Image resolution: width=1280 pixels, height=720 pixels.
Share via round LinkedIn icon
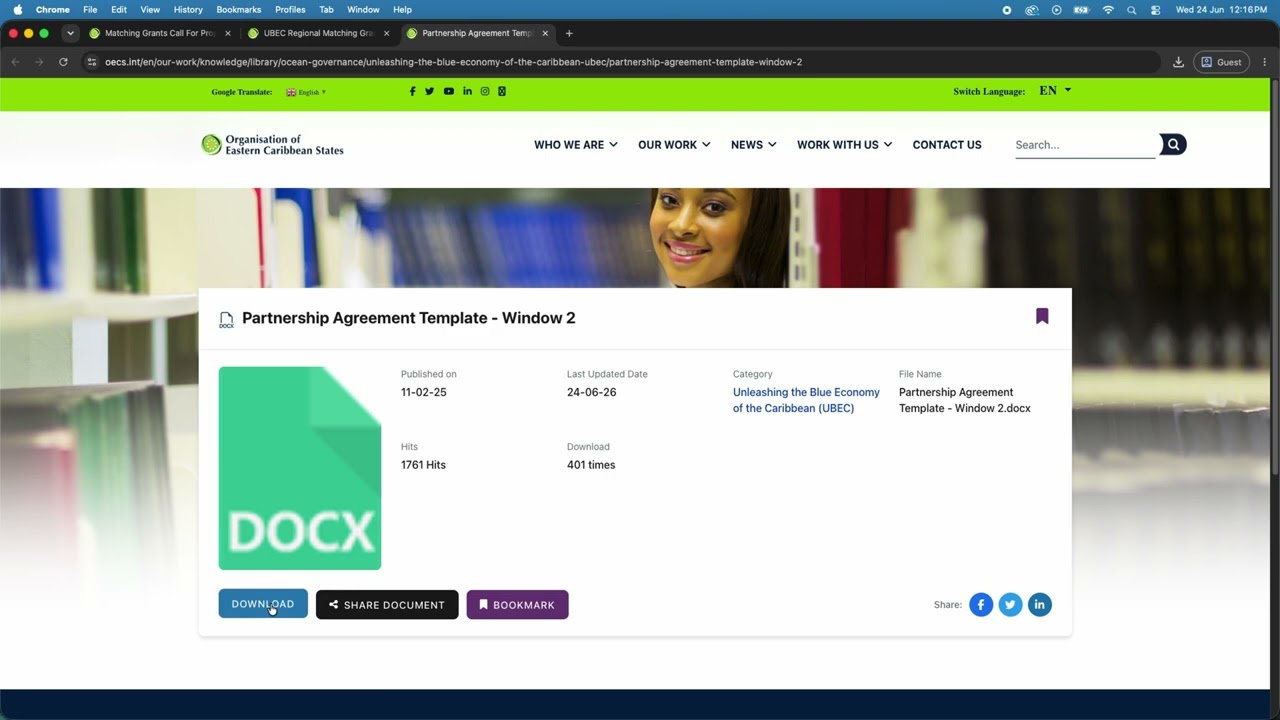pos(1040,604)
